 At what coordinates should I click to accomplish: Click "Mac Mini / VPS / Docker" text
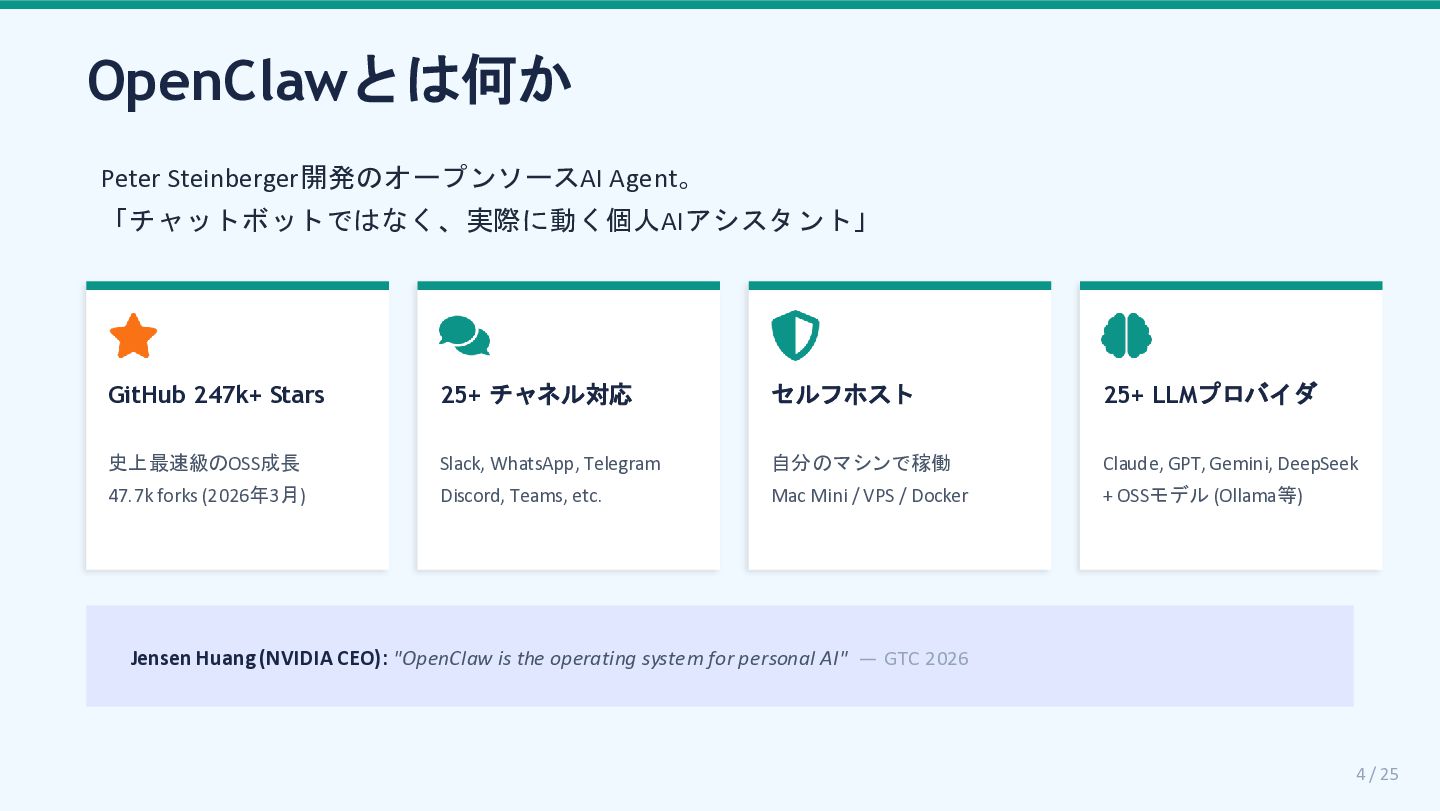pos(869,496)
